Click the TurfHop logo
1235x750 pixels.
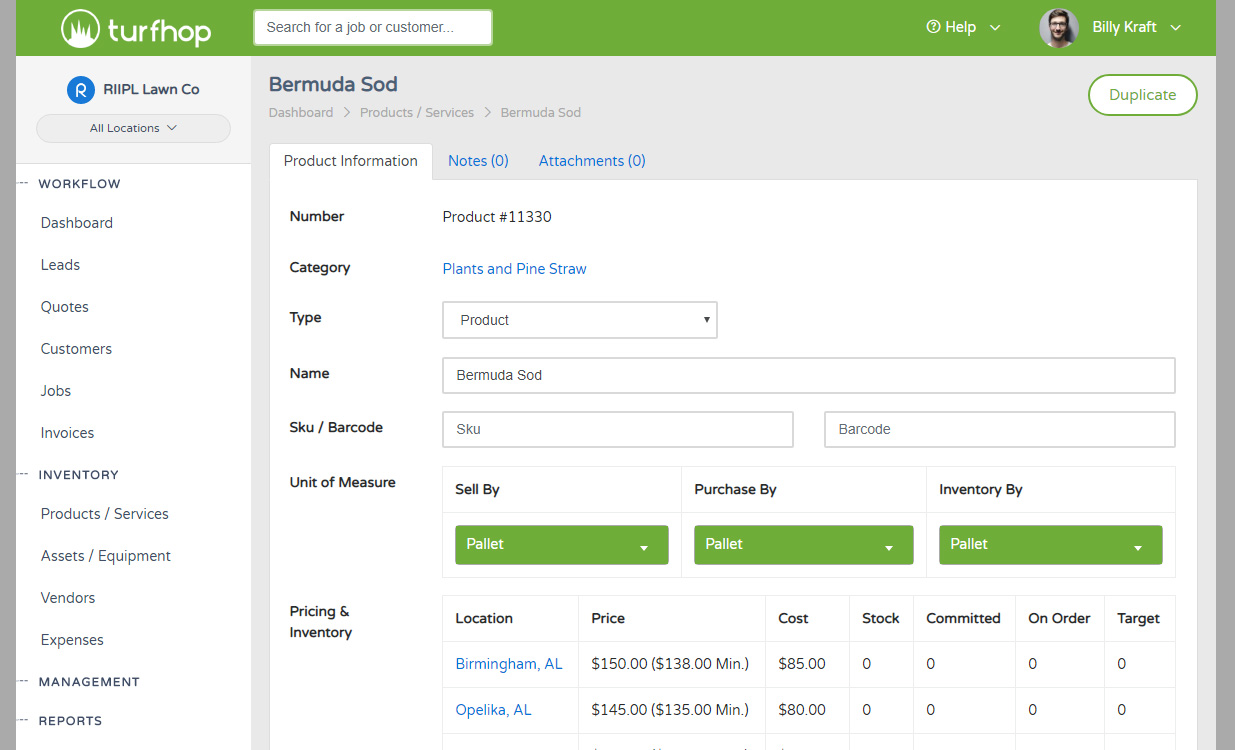point(135,27)
